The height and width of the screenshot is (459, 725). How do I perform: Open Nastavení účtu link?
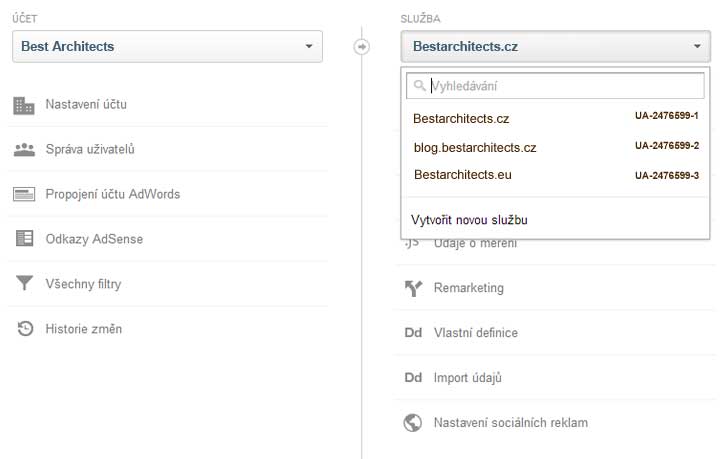tap(86, 104)
